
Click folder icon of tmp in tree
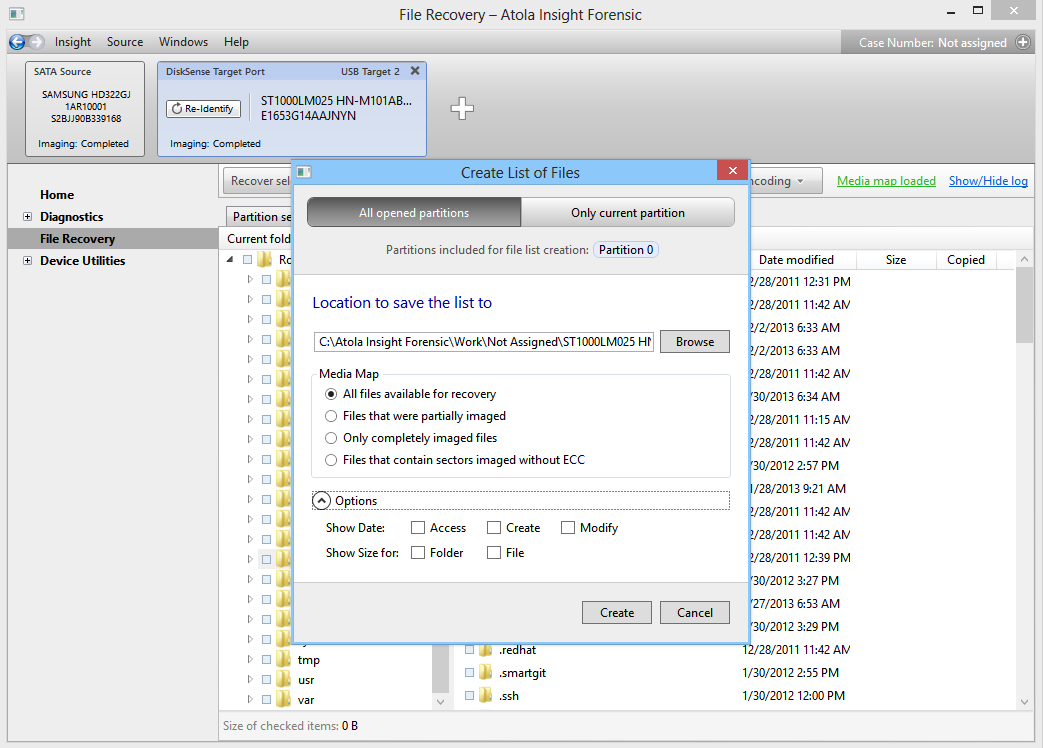point(284,660)
